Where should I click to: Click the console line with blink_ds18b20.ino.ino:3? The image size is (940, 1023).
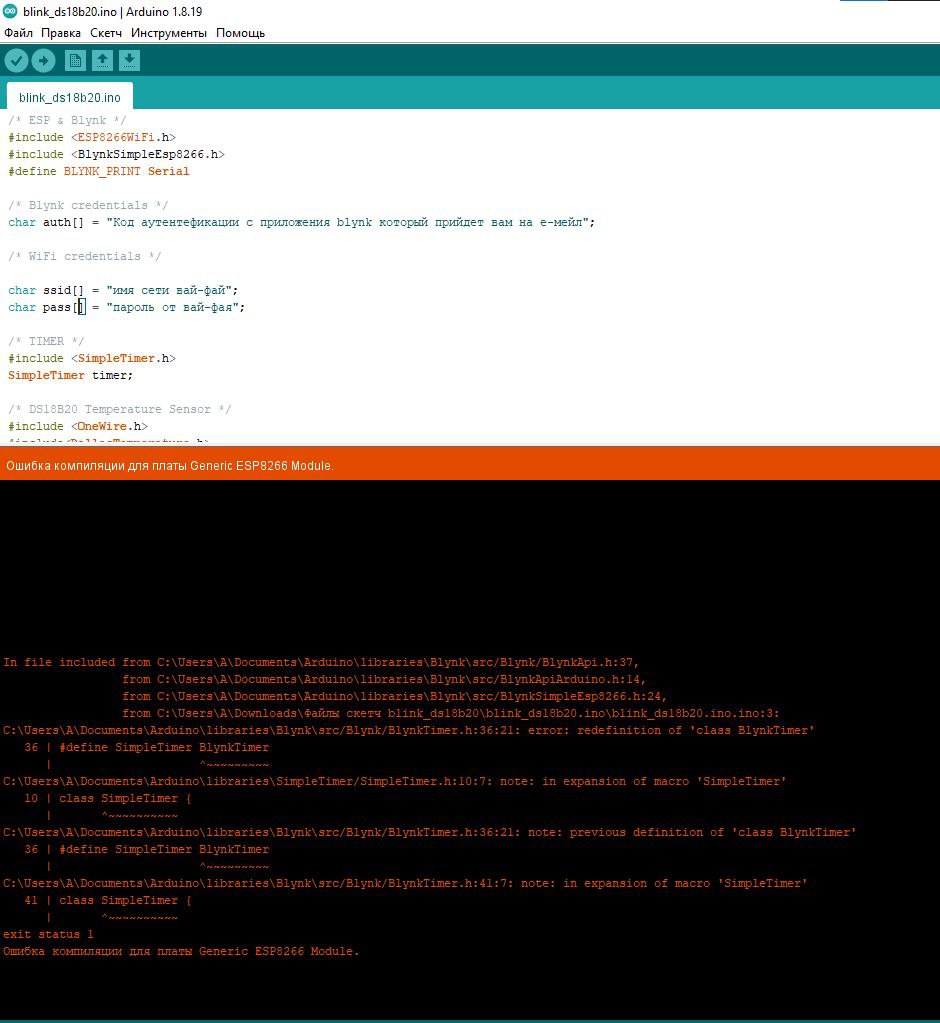click(x=451, y=713)
